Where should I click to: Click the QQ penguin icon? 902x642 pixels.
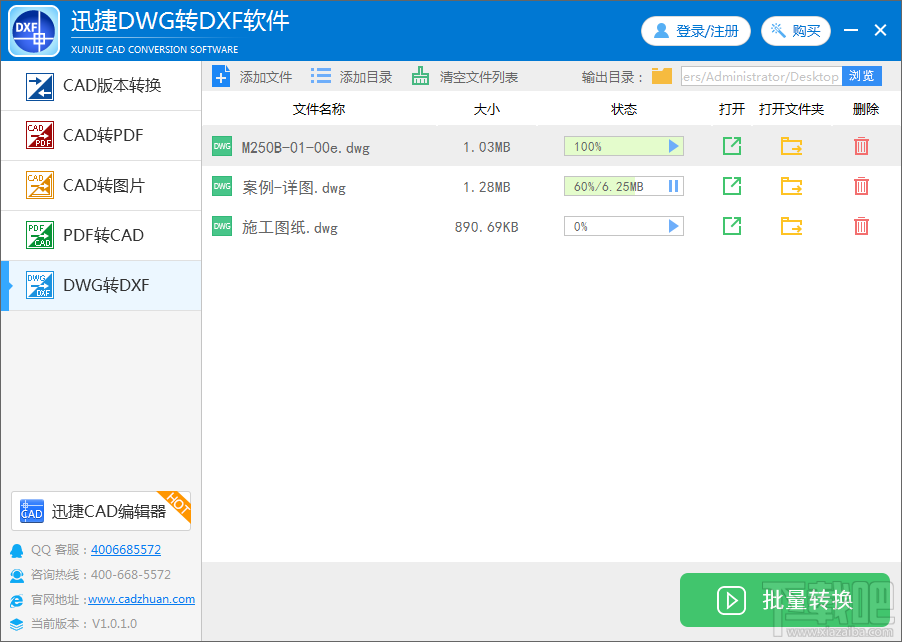(17, 551)
